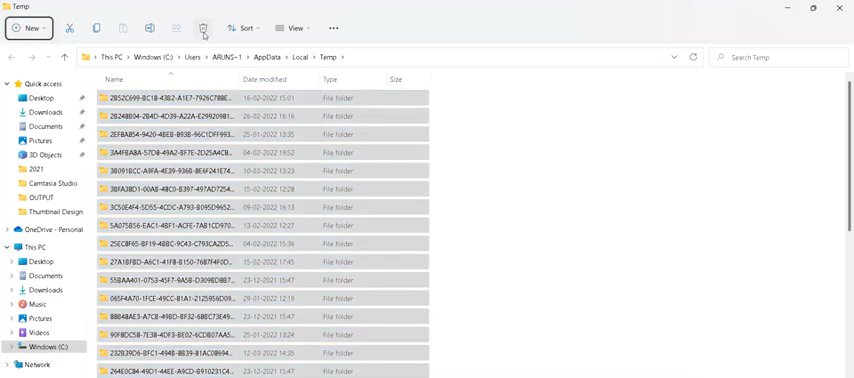Viewport: 854px width, 378px height.
Task: Click the Copy icon in toolbar
Action: (x=96, y=28)
